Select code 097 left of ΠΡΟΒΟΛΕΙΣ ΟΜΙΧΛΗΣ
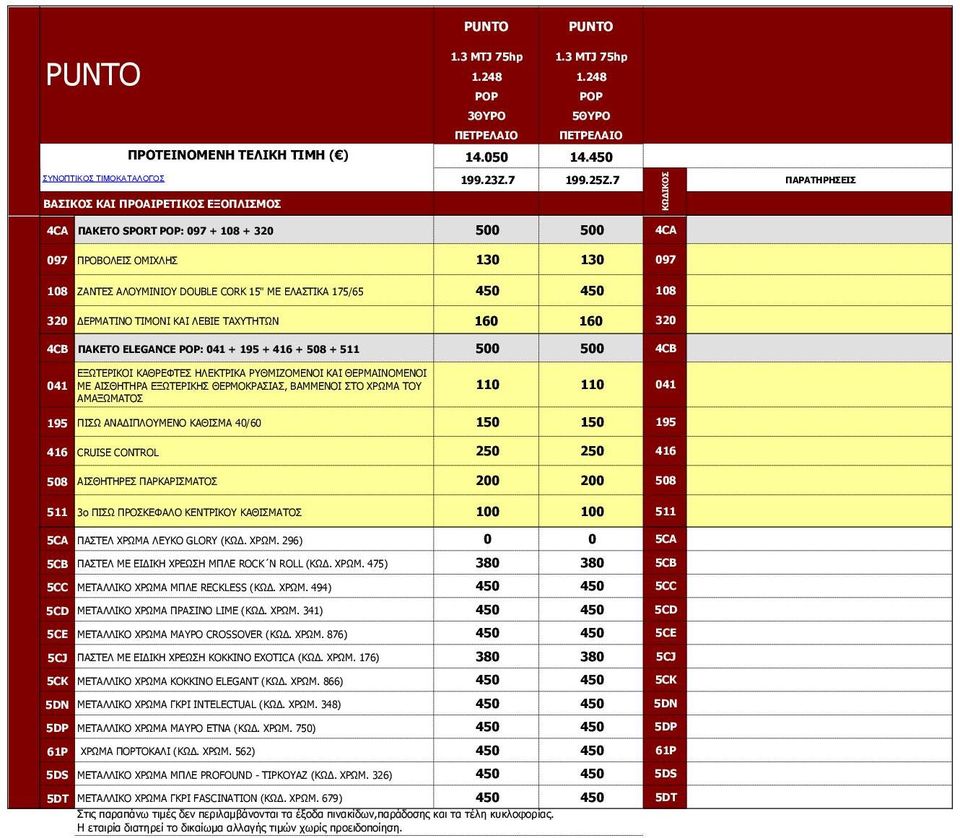 coord(58,261)
